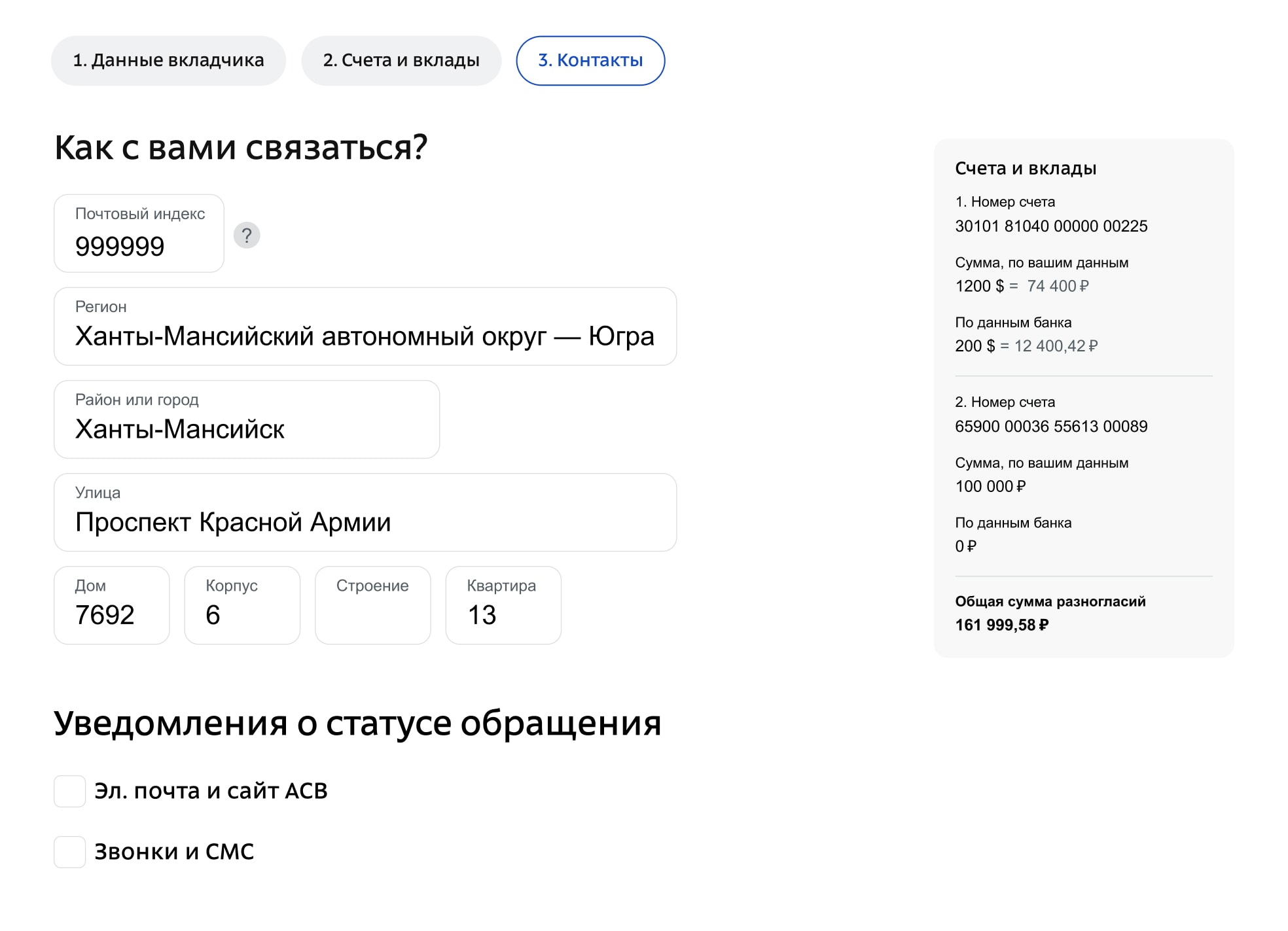Click the "Район или город" field
The image size is (1288, 931).
(246, 419)
